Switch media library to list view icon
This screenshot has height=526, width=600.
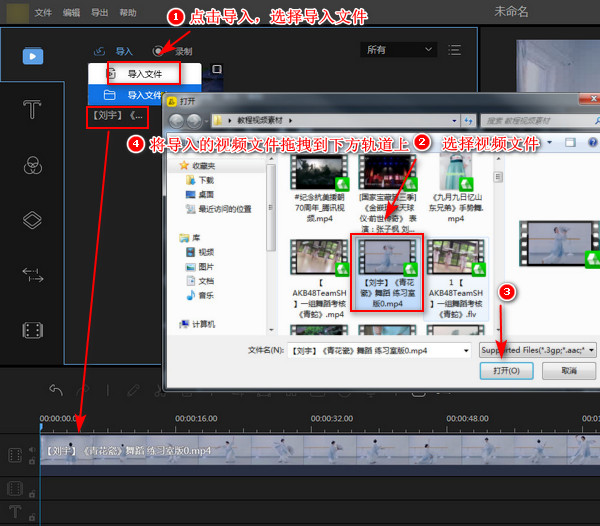tap(455, 50)
